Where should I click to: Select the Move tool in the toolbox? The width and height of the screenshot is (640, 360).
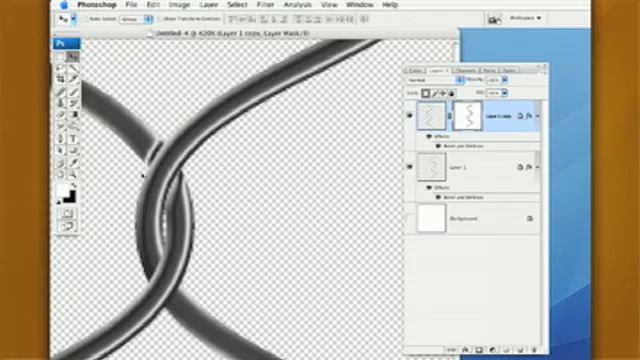[73, 57]
